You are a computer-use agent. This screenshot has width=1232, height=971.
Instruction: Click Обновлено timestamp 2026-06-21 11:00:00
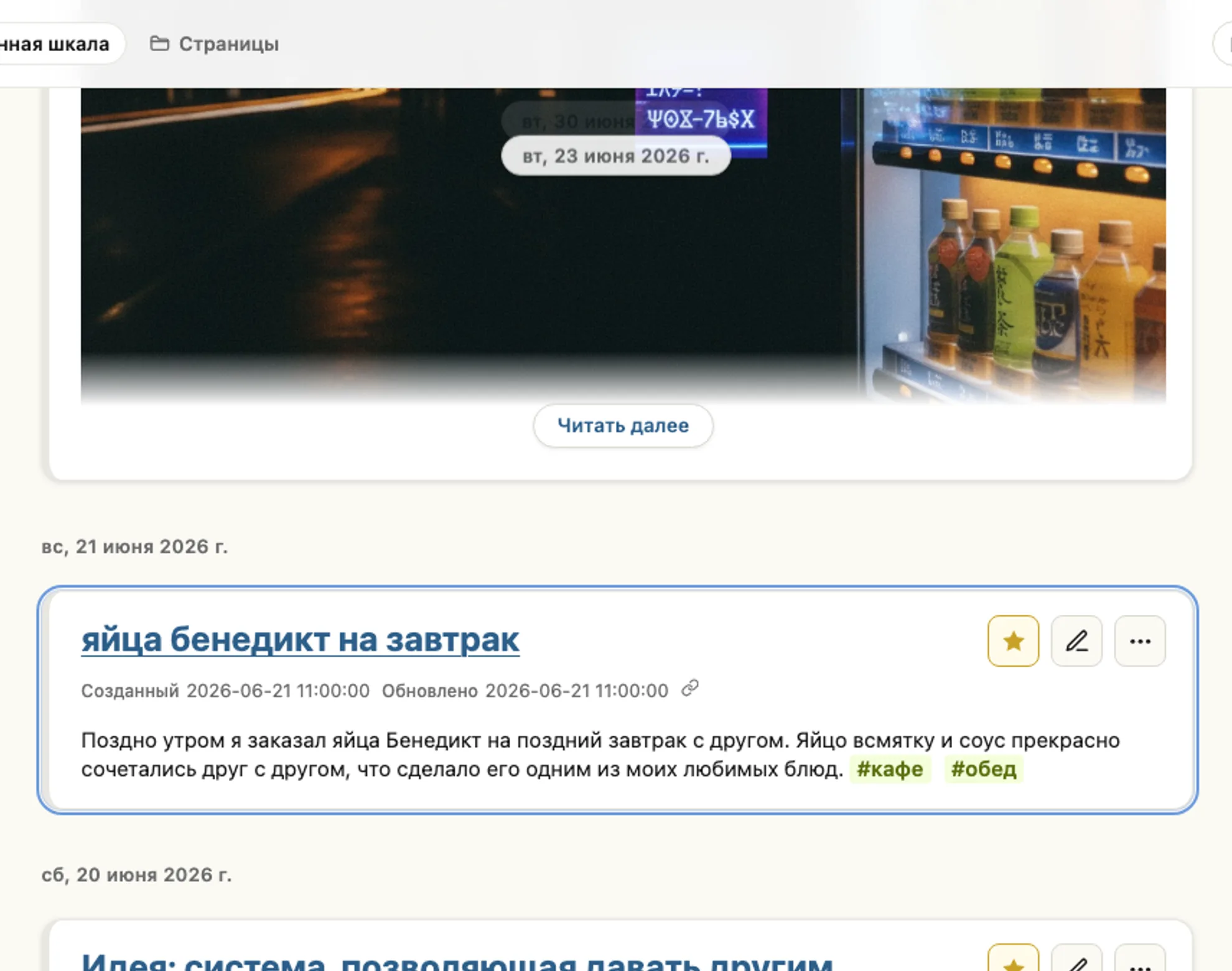tap(577, 691)
